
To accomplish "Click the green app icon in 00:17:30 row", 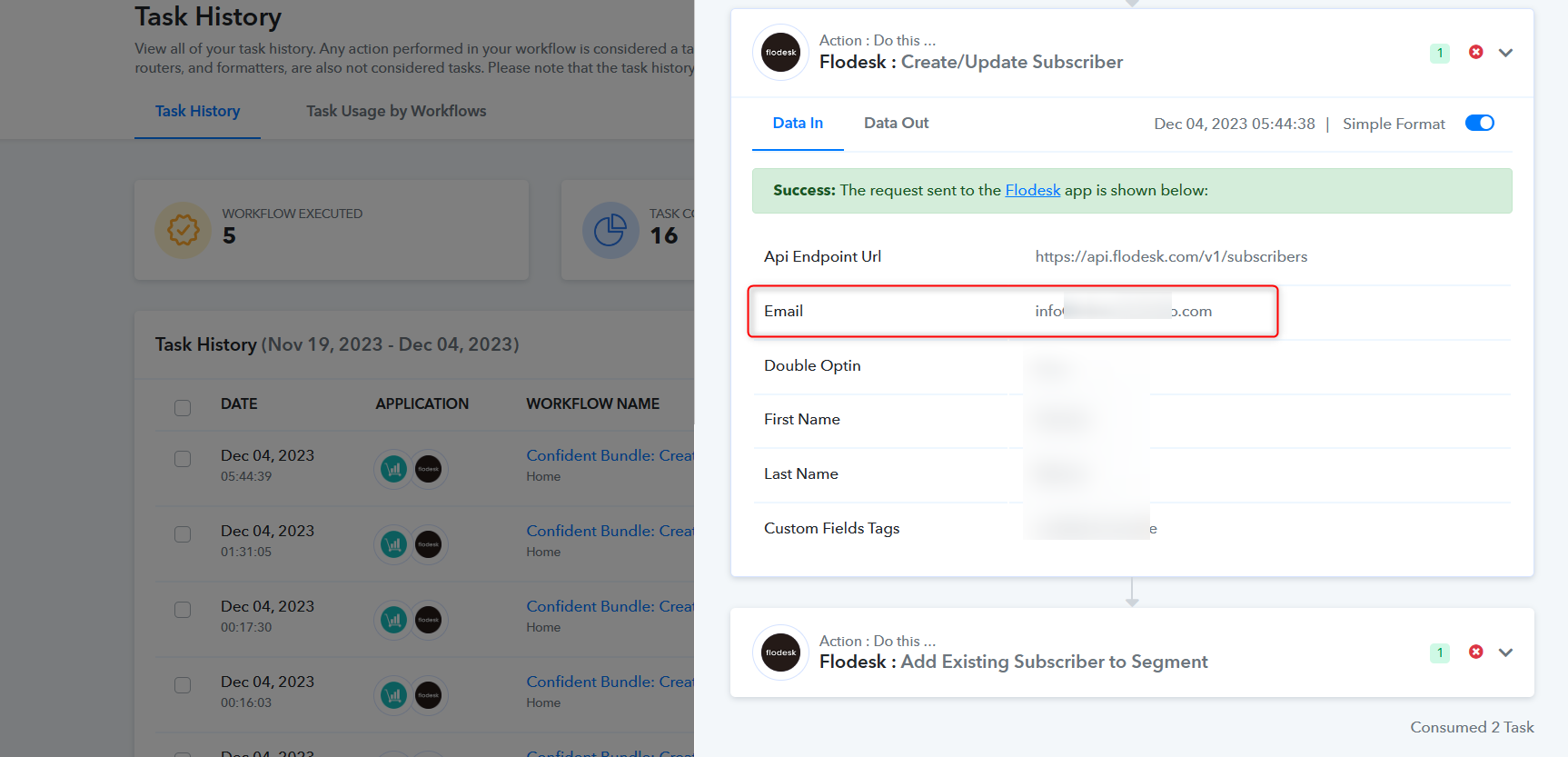I will click(393, 620).
